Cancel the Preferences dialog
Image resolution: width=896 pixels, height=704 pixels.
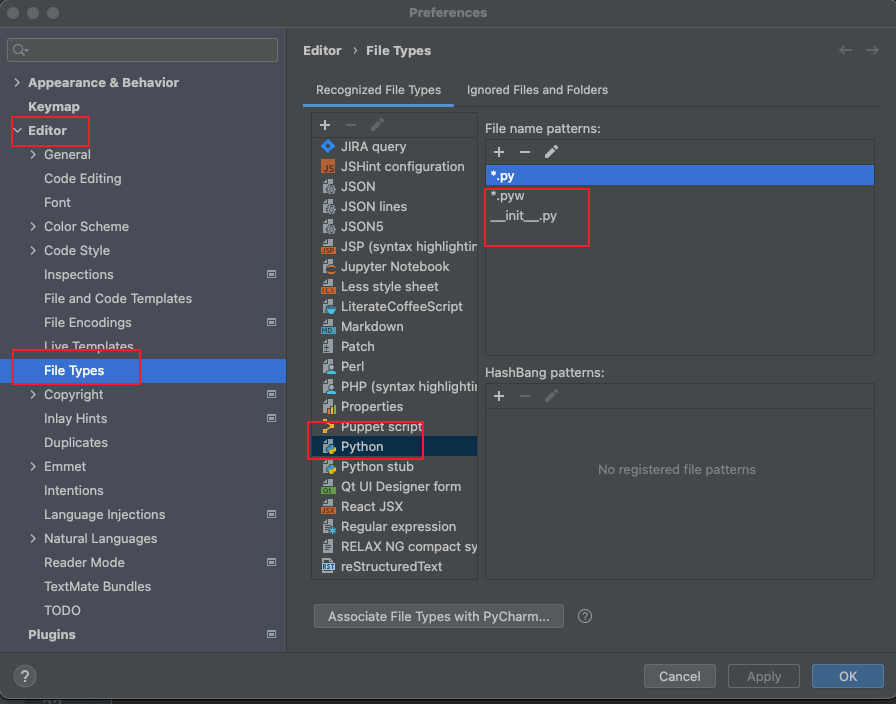[x=679, y=676]
